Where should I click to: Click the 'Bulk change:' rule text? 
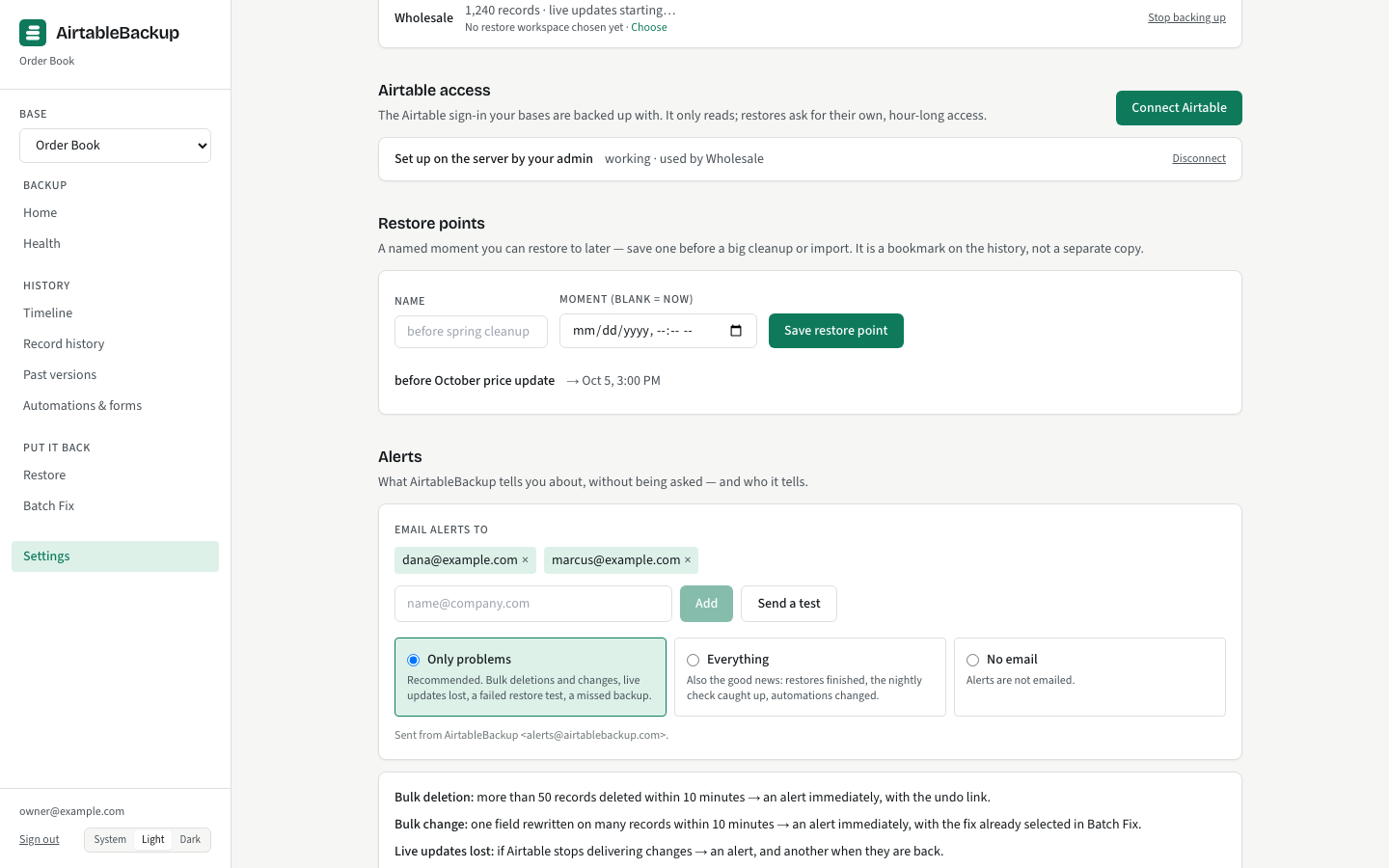[x=431, y=825]
